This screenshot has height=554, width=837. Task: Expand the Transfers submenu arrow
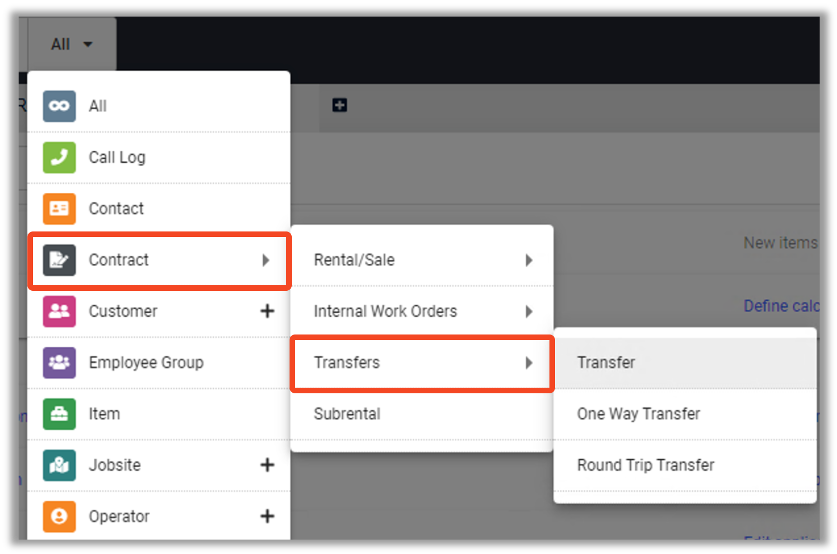pyautogui.click(x=529, y=362)
